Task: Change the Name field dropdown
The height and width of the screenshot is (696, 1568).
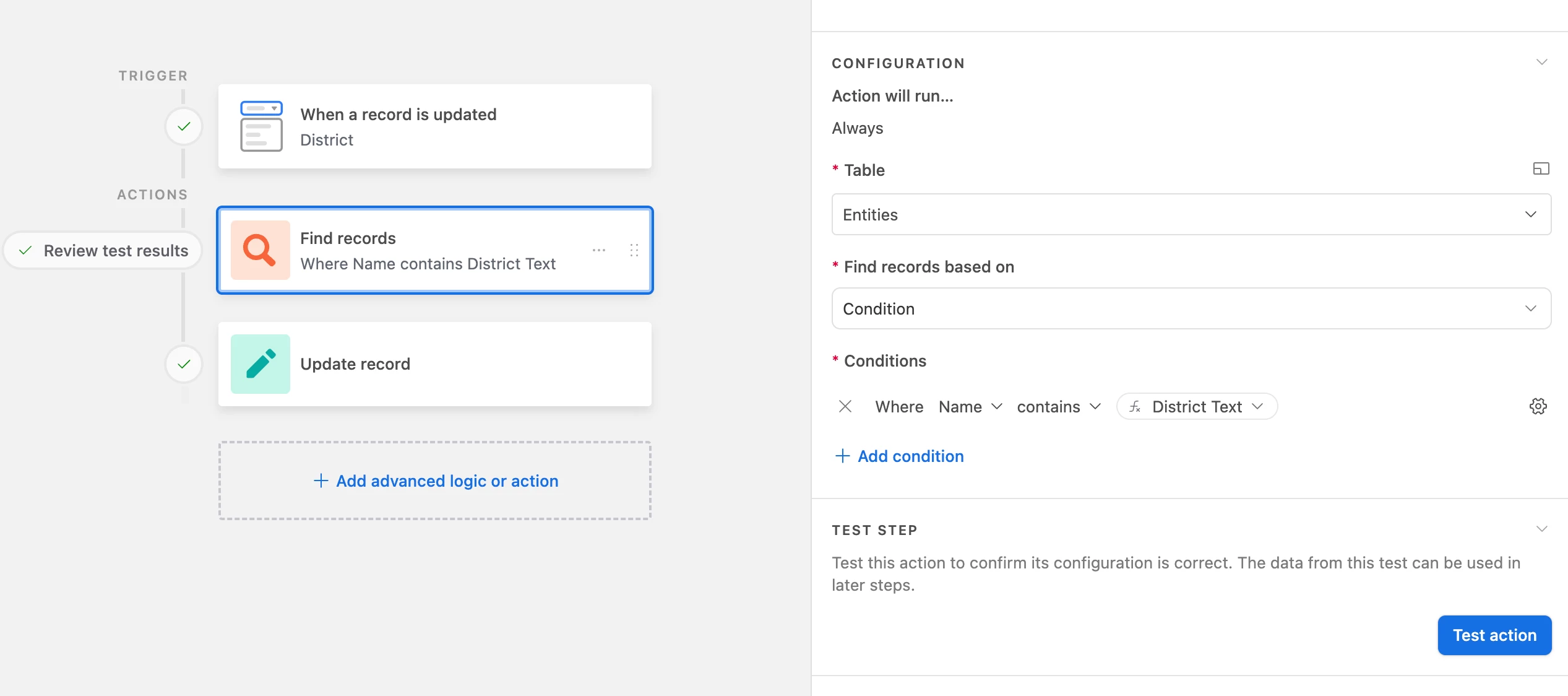Action: [970, 406]
